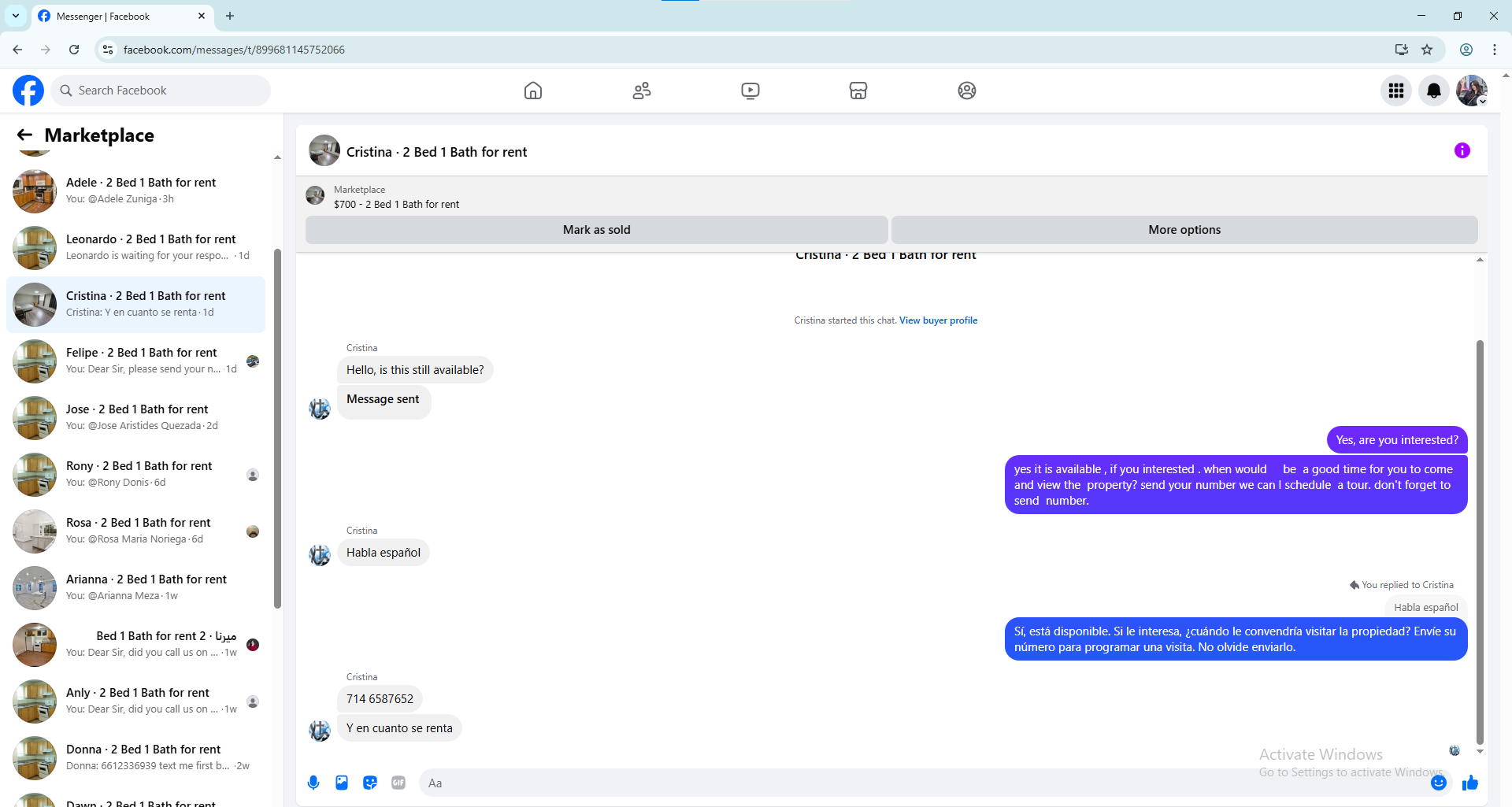Click the 'Y en cuanto se renta' message

click(399, 728)
